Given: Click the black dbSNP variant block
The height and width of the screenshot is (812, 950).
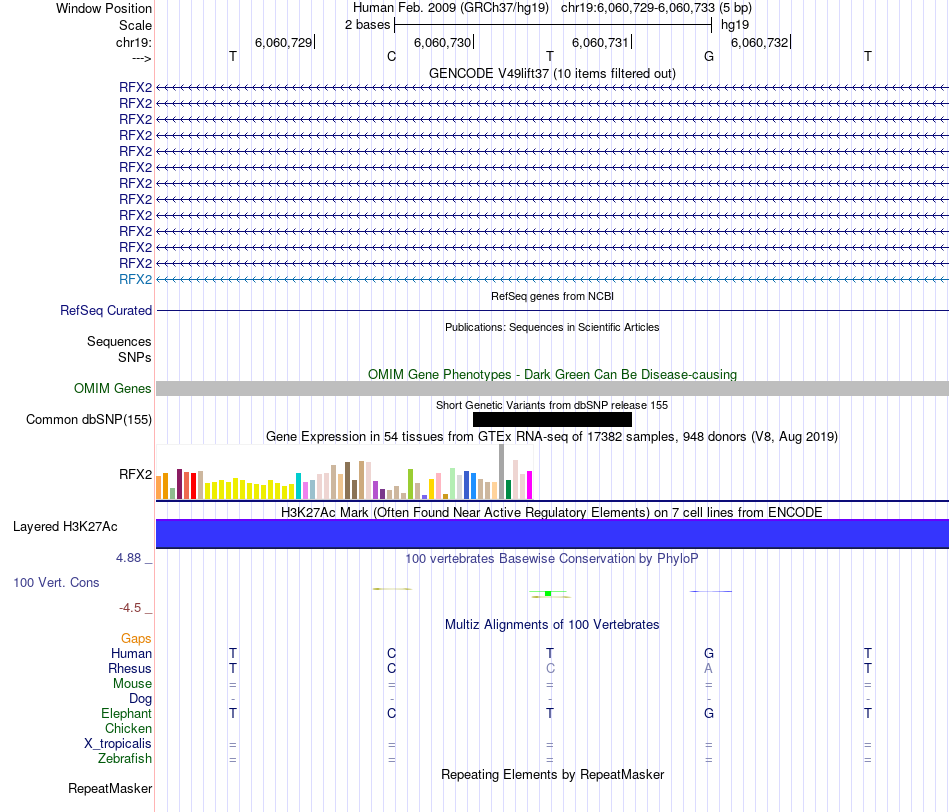Looking at the screenshot, I should (x=552, y=419).
